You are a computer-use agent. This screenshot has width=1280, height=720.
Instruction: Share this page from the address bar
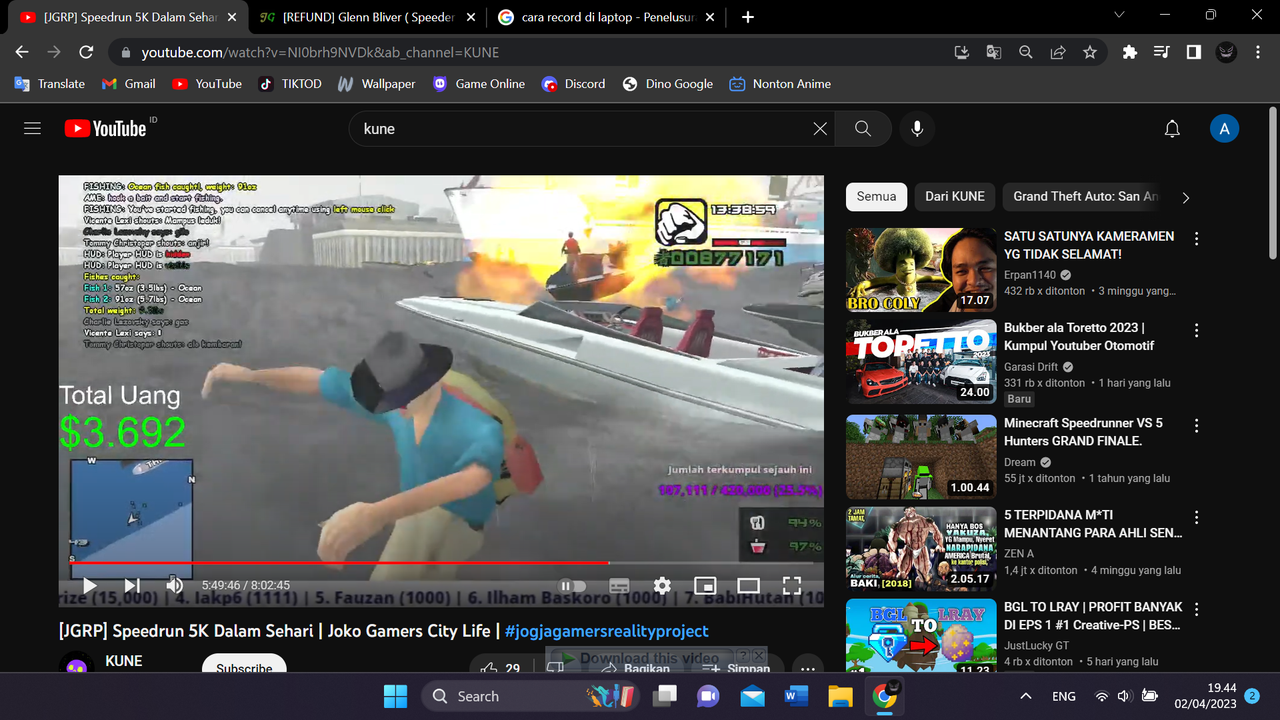[x=1058, y=52]
